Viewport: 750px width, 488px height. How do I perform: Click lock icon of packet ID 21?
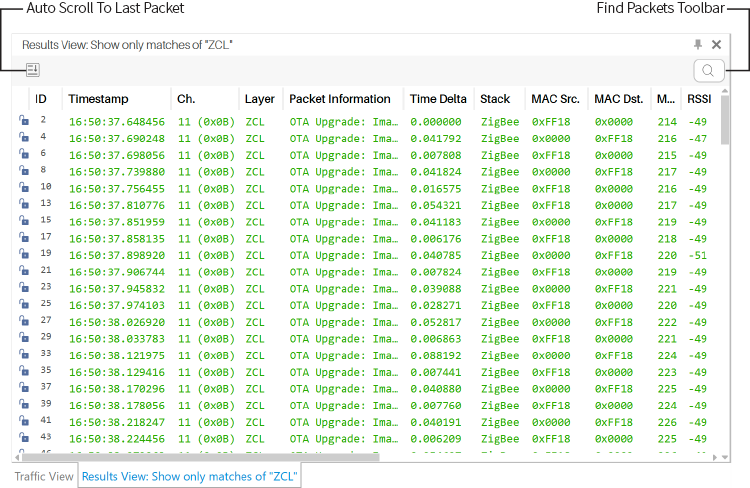pyautogui.click(x=23, y=271)
